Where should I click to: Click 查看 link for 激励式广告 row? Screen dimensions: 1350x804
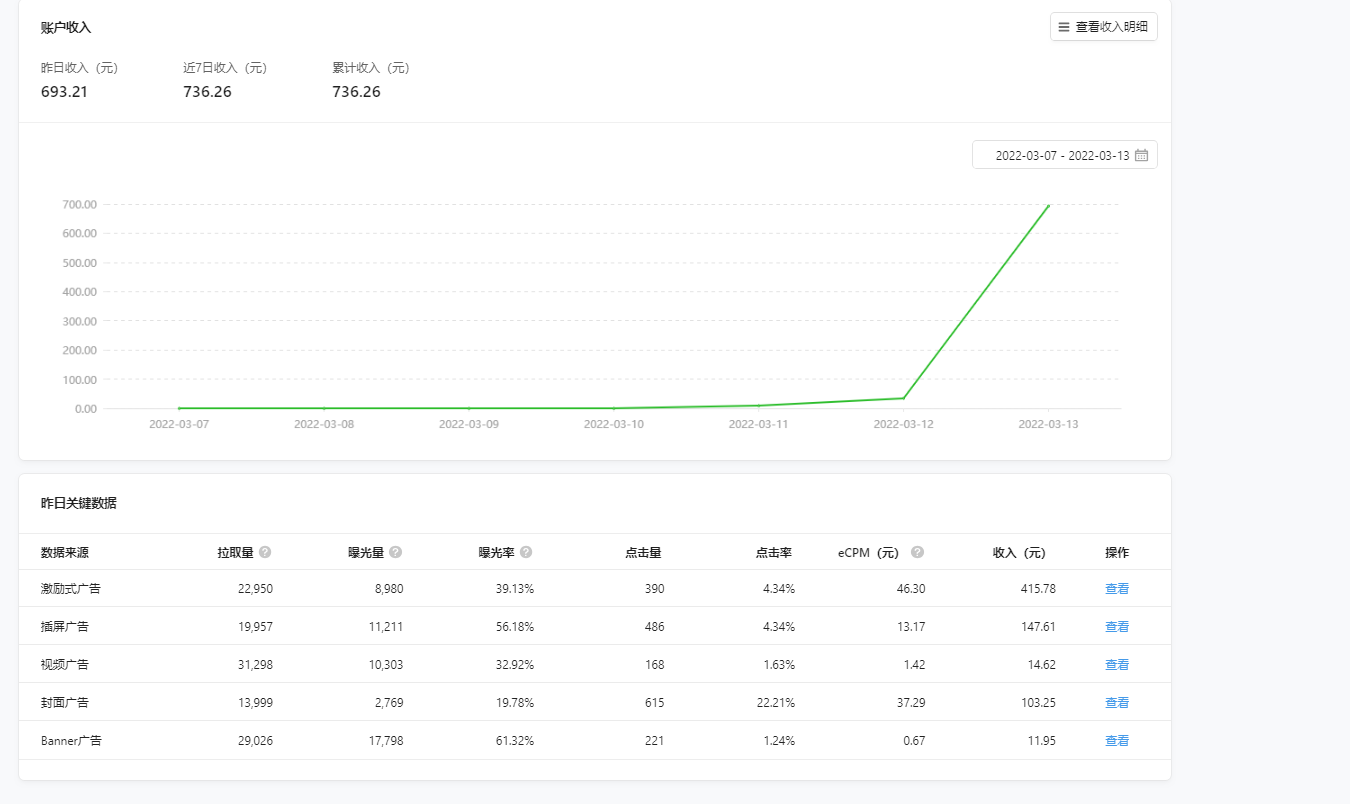click(1117, 589)
